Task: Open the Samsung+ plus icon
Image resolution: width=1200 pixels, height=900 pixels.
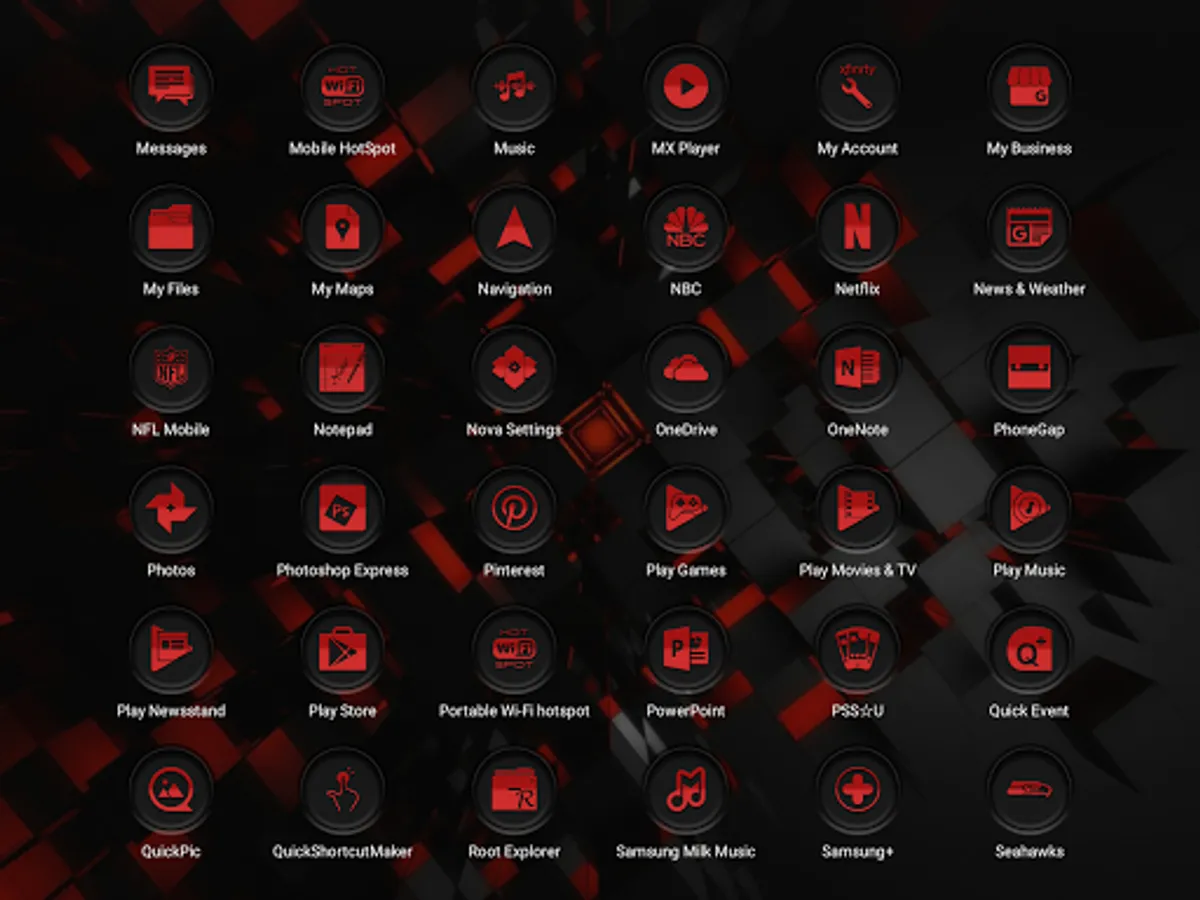Action: click(x=857, y=791)
